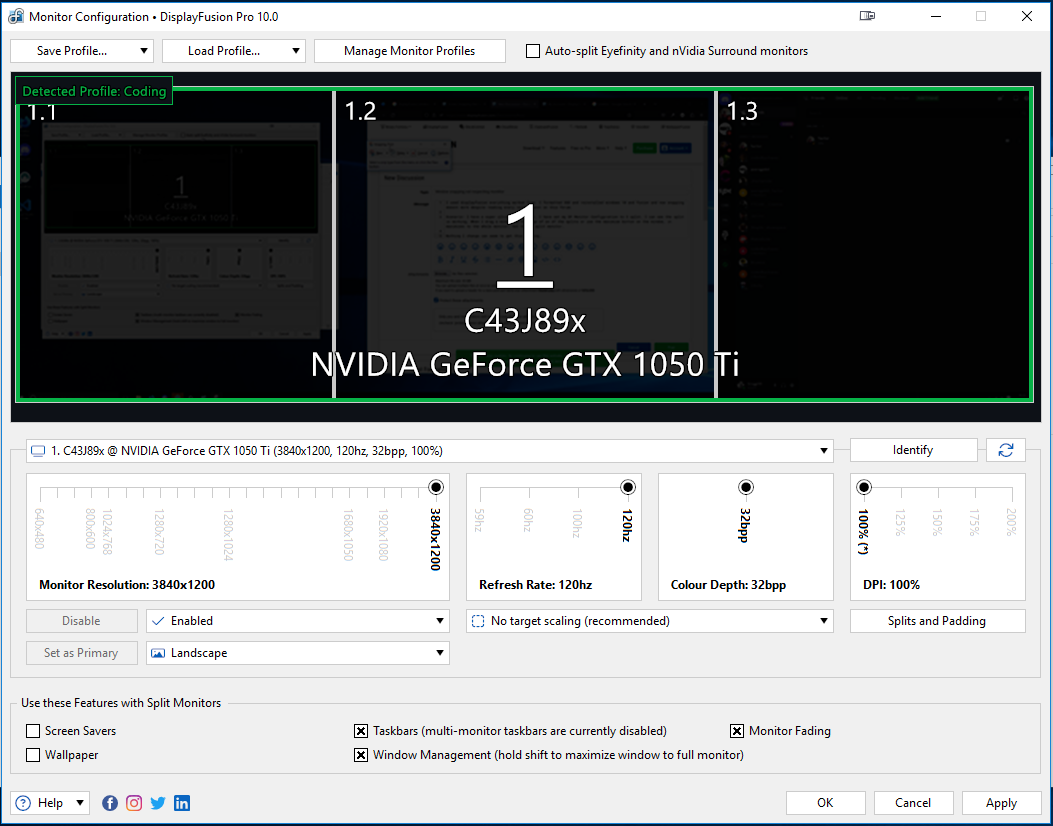Open the LinkedIn social link icon
The image size is (1053, 826).
[182, 803]
